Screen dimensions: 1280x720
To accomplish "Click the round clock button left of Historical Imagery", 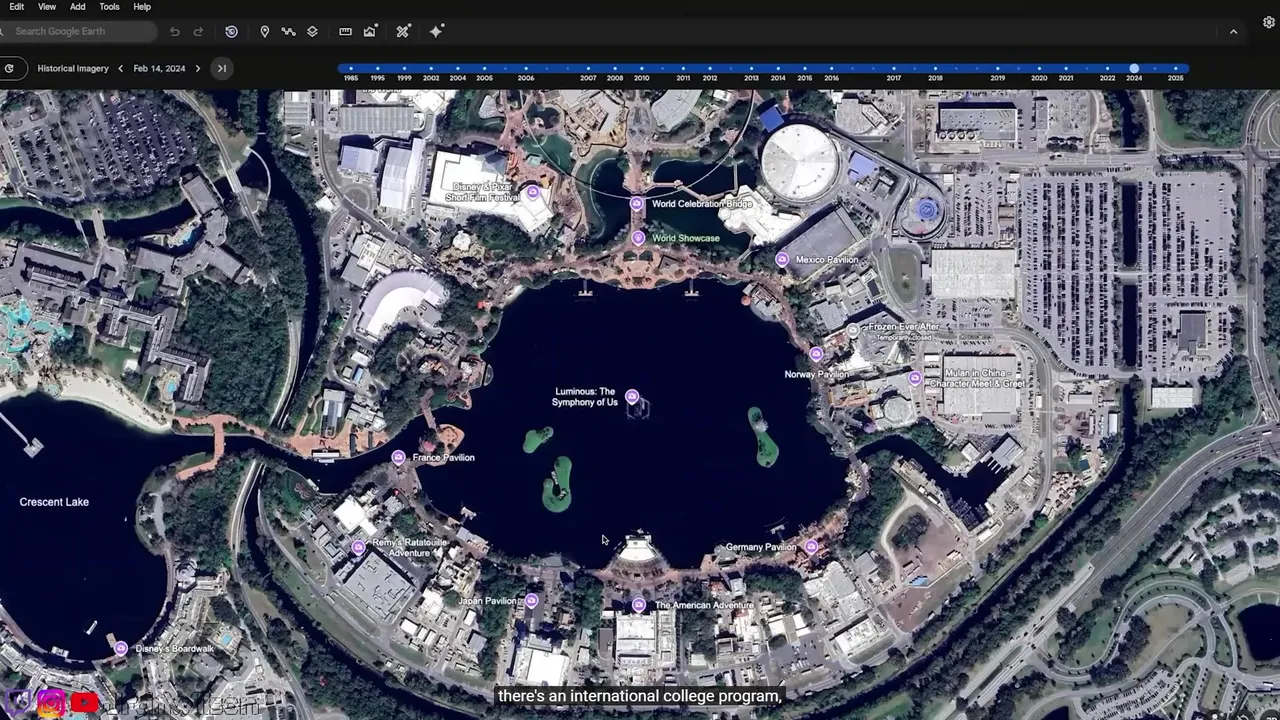I will tap(9, 69).
